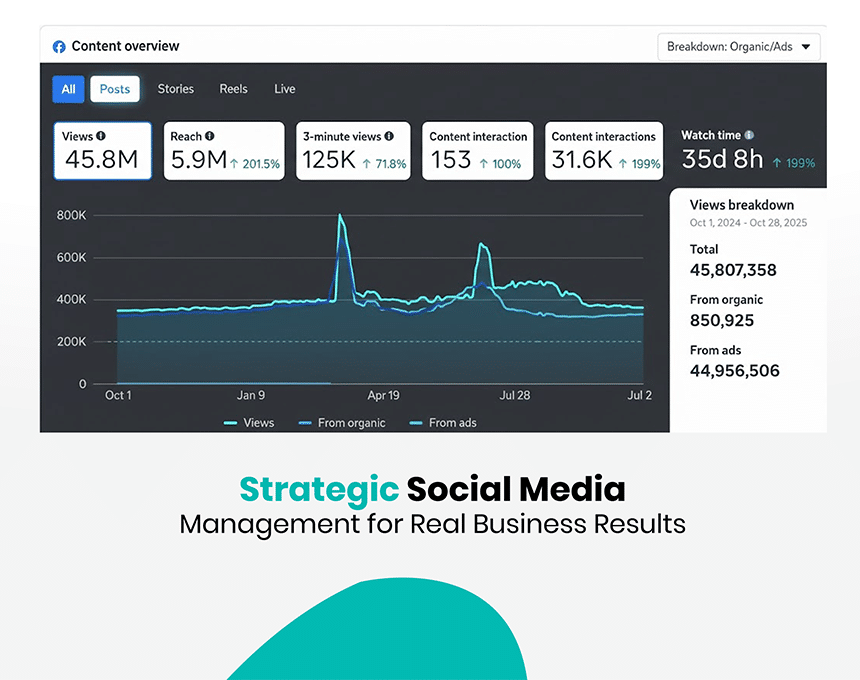Click the Reach info icon

click(x=210, y=136)
